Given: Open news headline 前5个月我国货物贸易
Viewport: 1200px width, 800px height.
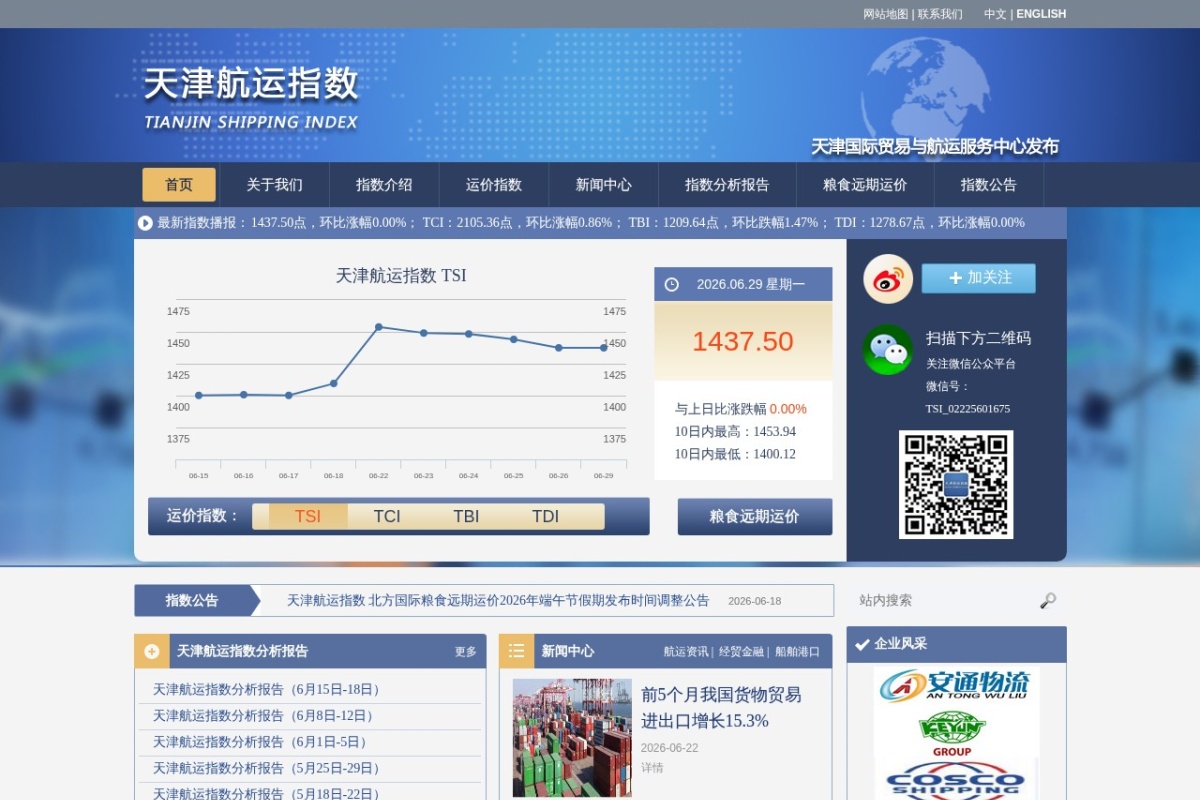Looking at the screenshot, I should pos(721,707).
